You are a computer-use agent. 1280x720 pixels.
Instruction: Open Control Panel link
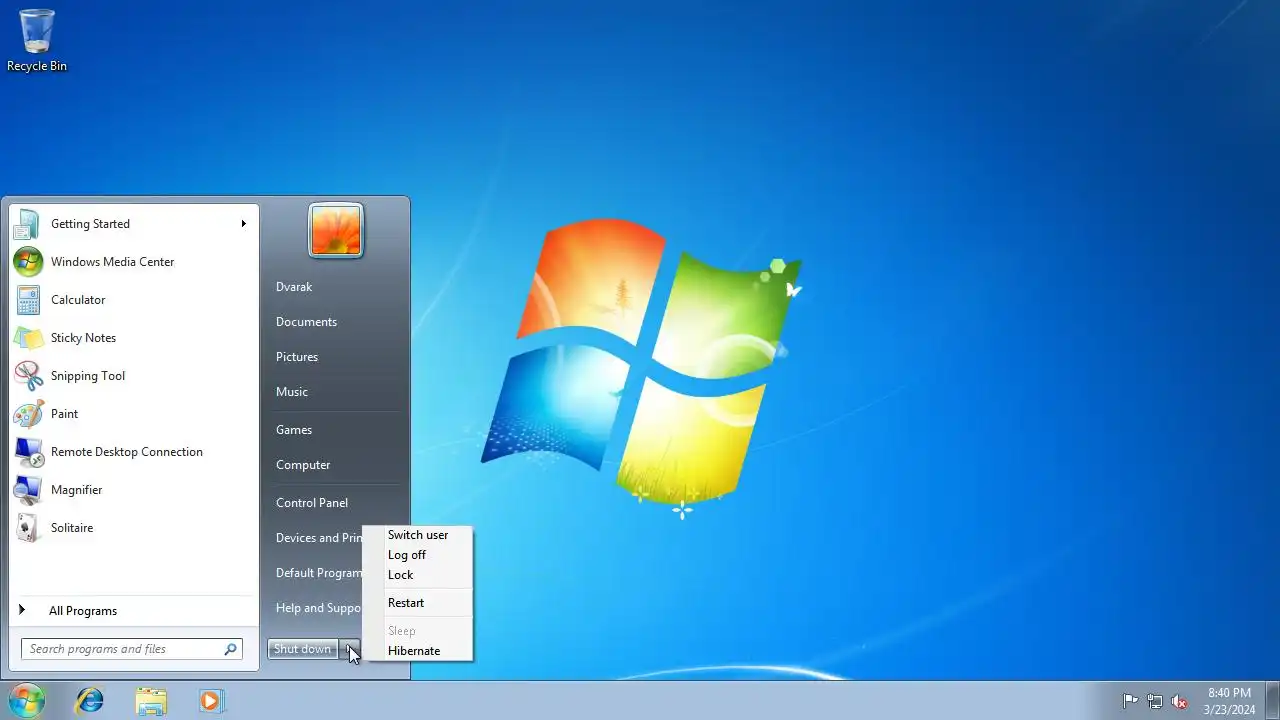[312, 503]
